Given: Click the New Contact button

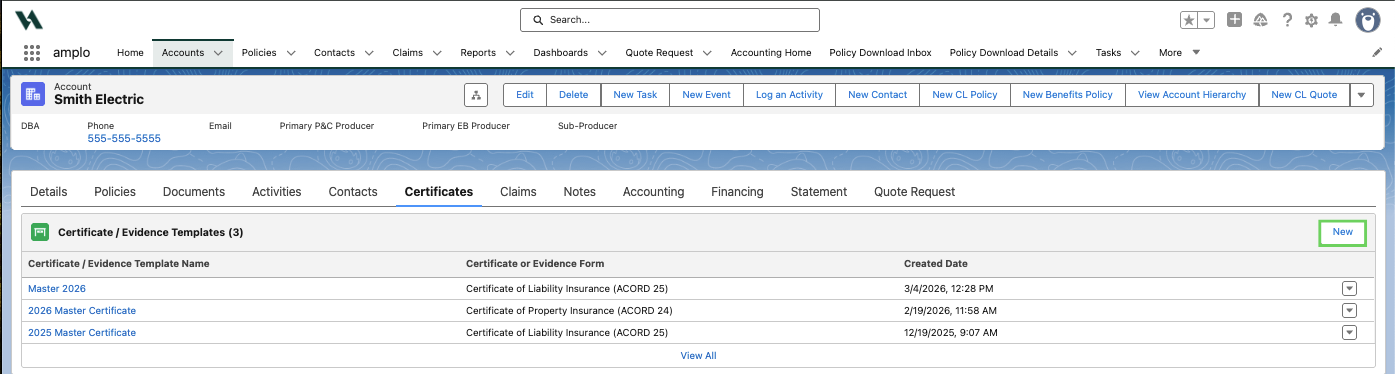Looking at the screenshot, I should (878, 95).
